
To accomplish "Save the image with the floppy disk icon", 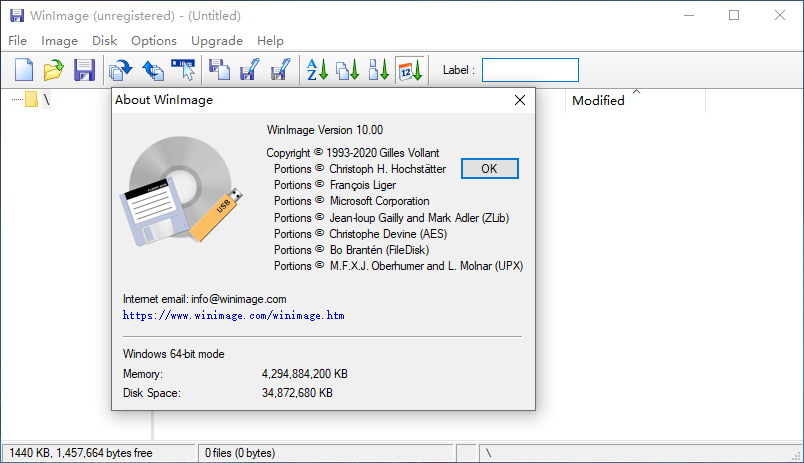I will pos(84,70).
